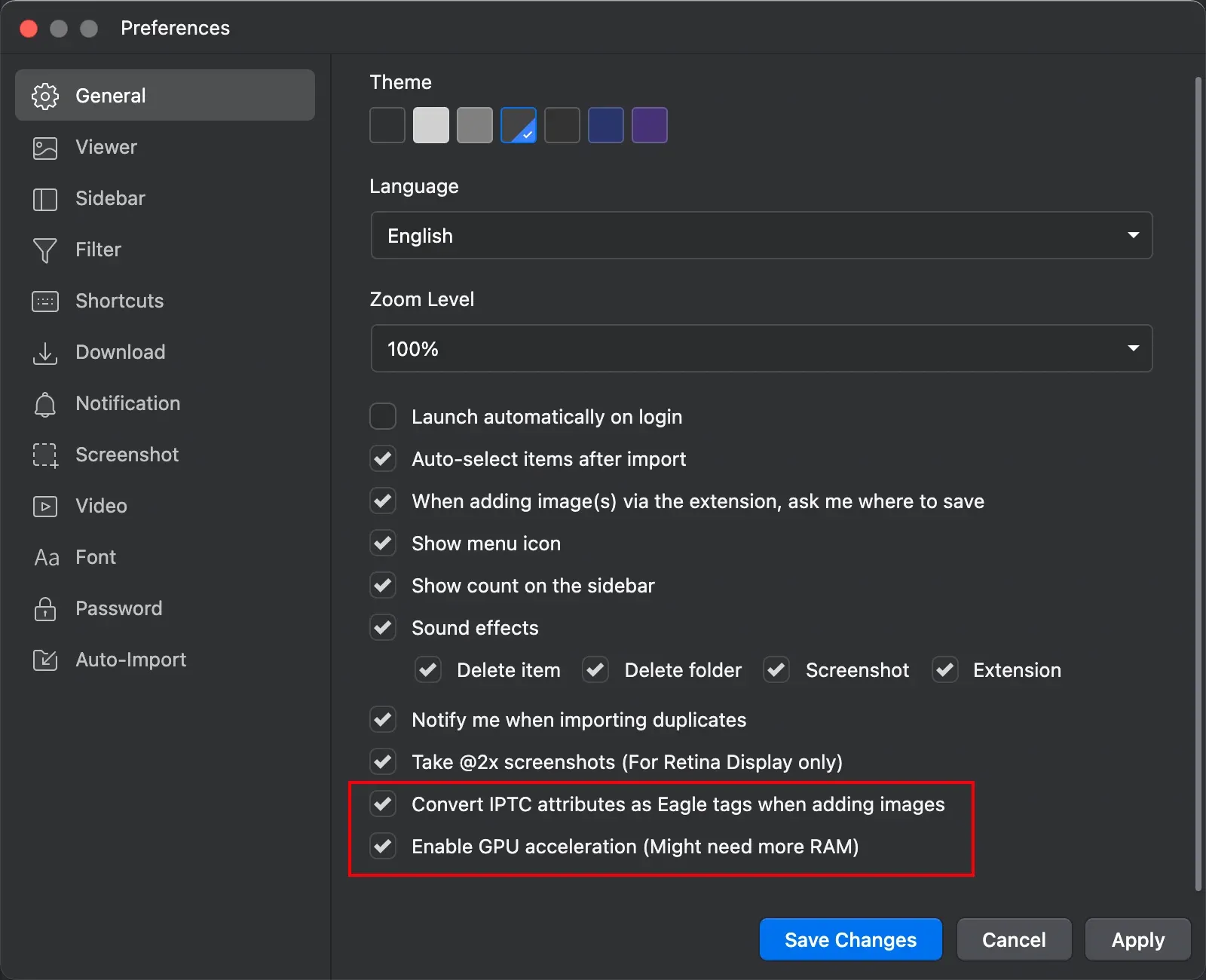Click Save Changes button
The height and width of the screenshot is (980, 1206).
tap(850, 939)
